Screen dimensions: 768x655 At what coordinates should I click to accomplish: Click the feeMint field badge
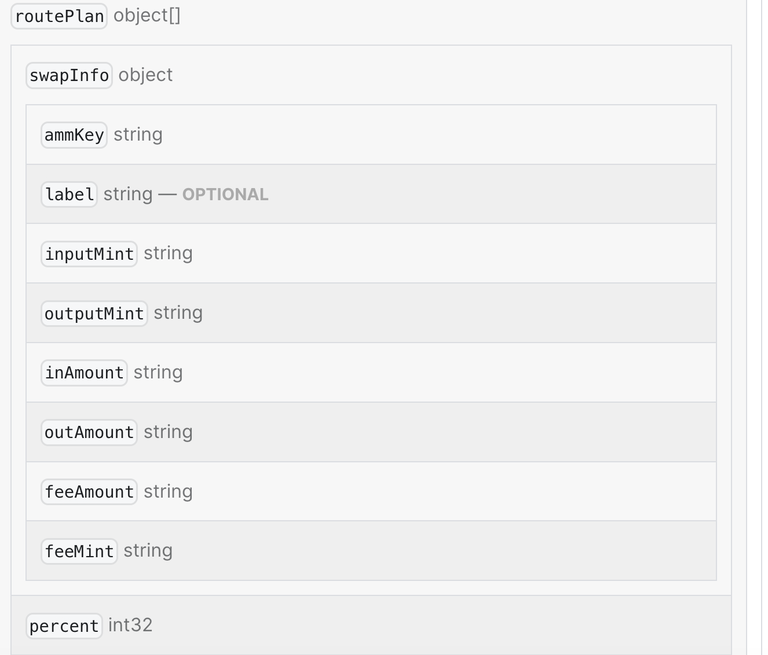coord(79,552)
